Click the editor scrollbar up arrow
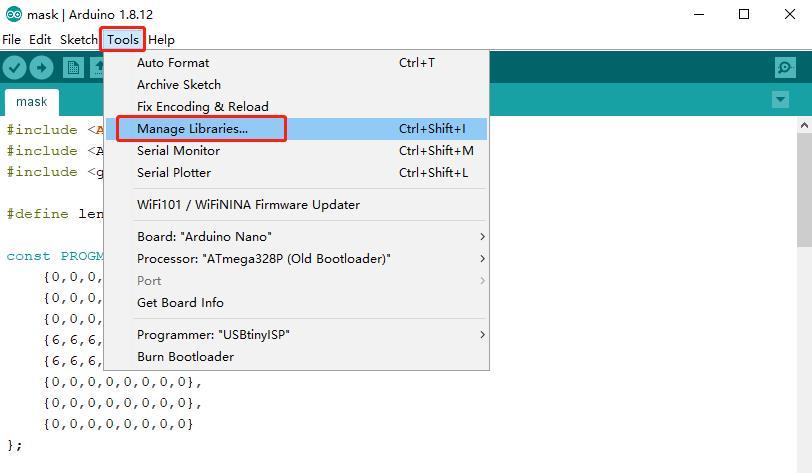This screenshot has height=473, width=812. pyautogui.click(x=804, y=125)
